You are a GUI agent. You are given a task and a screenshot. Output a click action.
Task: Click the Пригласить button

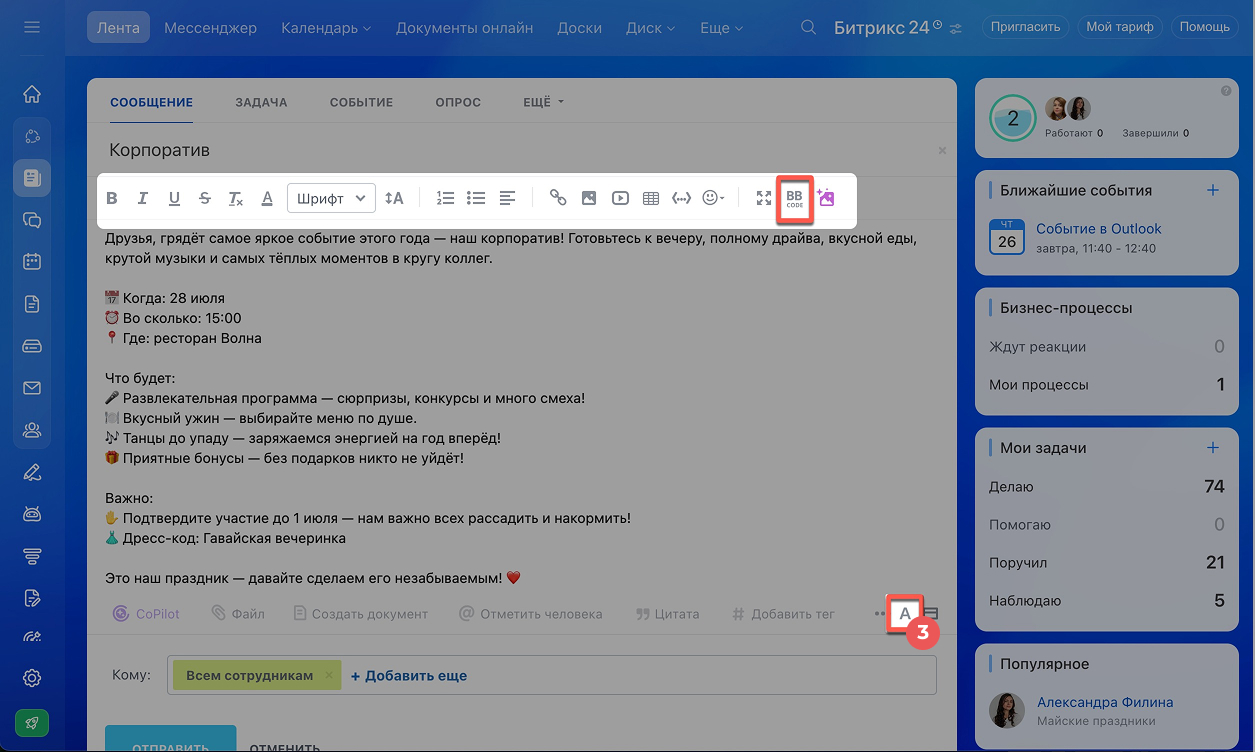pos(1025,27)
